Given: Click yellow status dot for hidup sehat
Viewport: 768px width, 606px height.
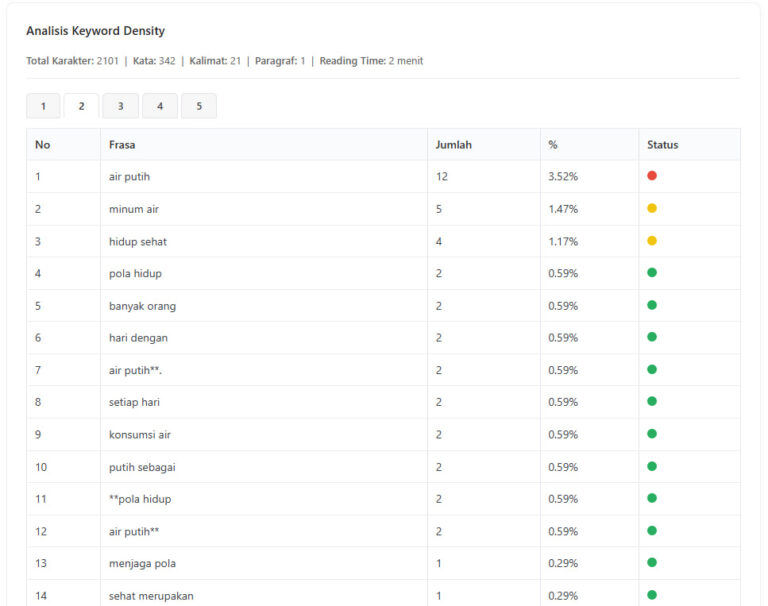Looking at the screenshot, I should (652, 240).
